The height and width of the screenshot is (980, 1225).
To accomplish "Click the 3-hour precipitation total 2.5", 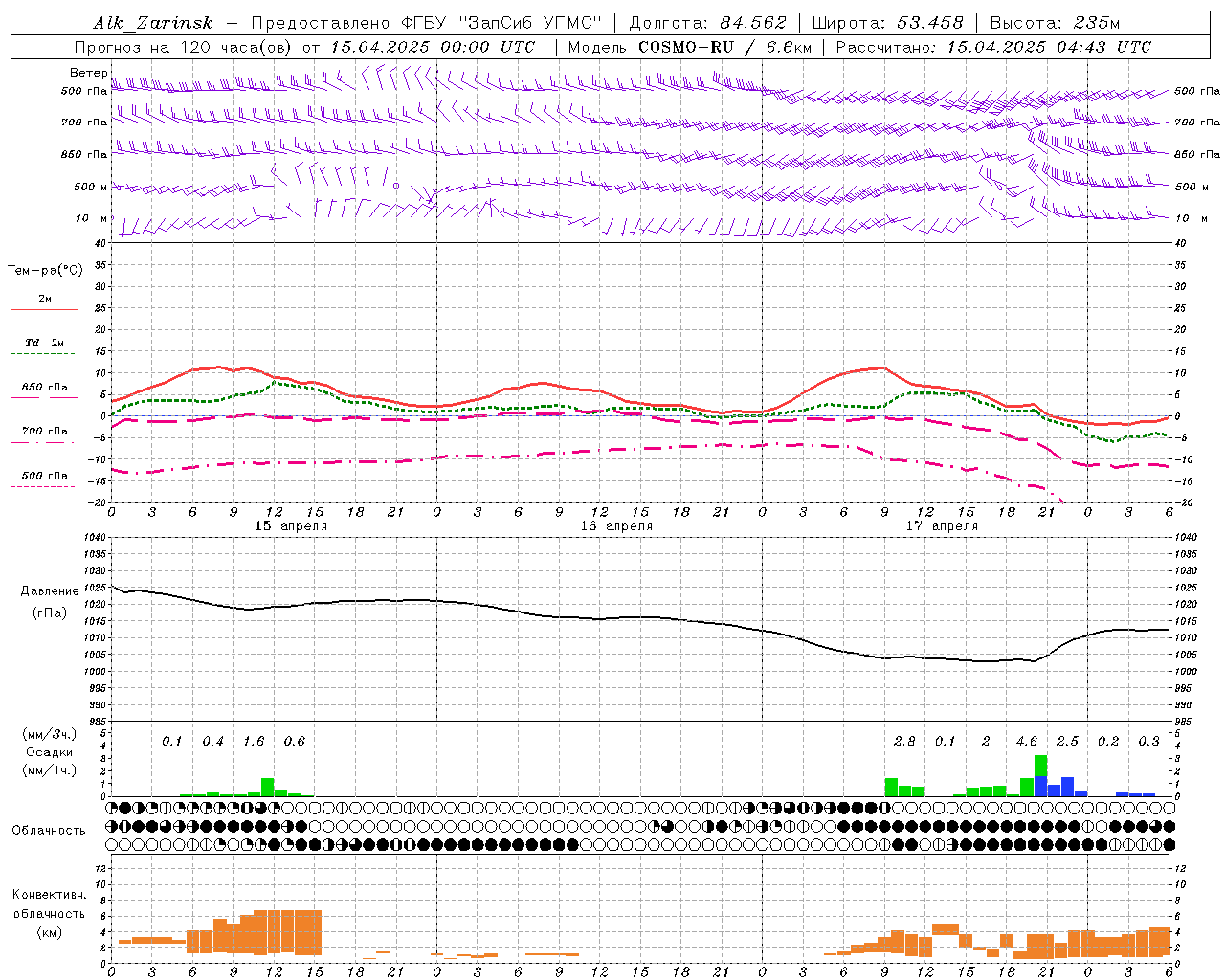I will [x=1067, y=742].
